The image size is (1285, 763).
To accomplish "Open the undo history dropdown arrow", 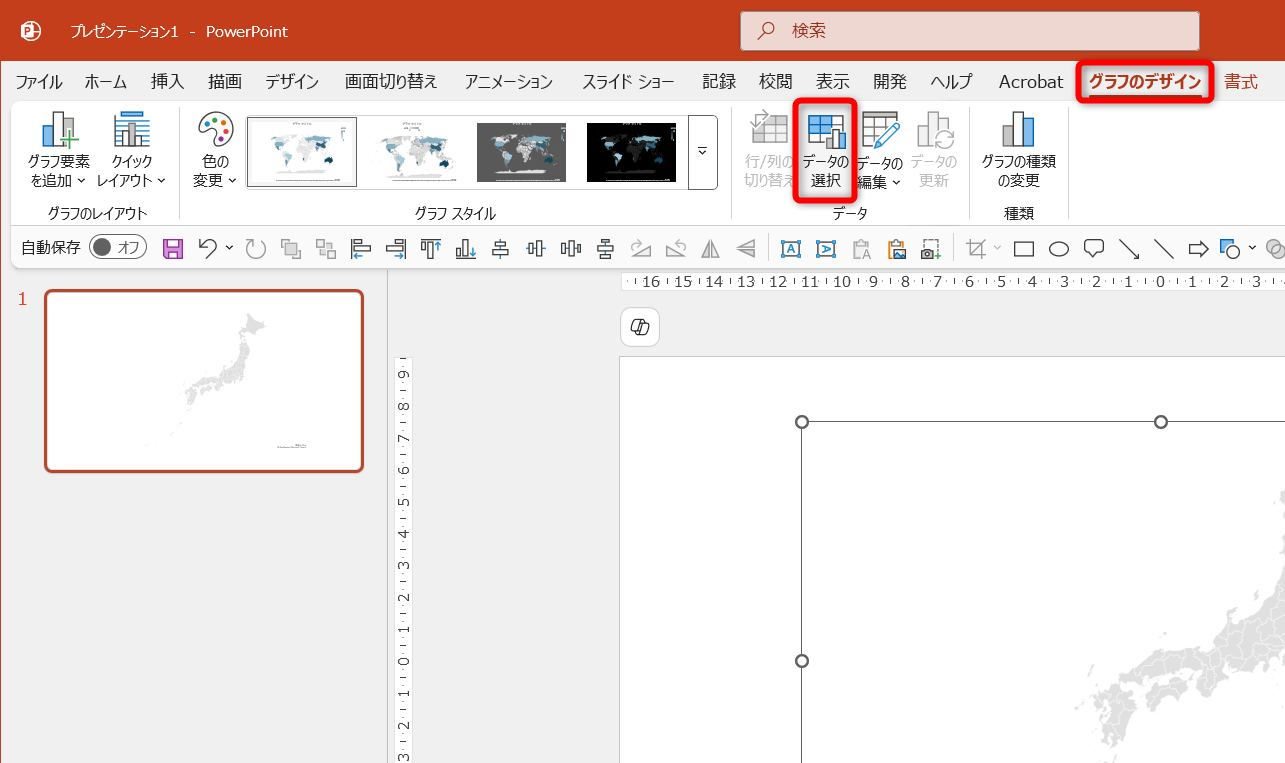I will (229, 248).
